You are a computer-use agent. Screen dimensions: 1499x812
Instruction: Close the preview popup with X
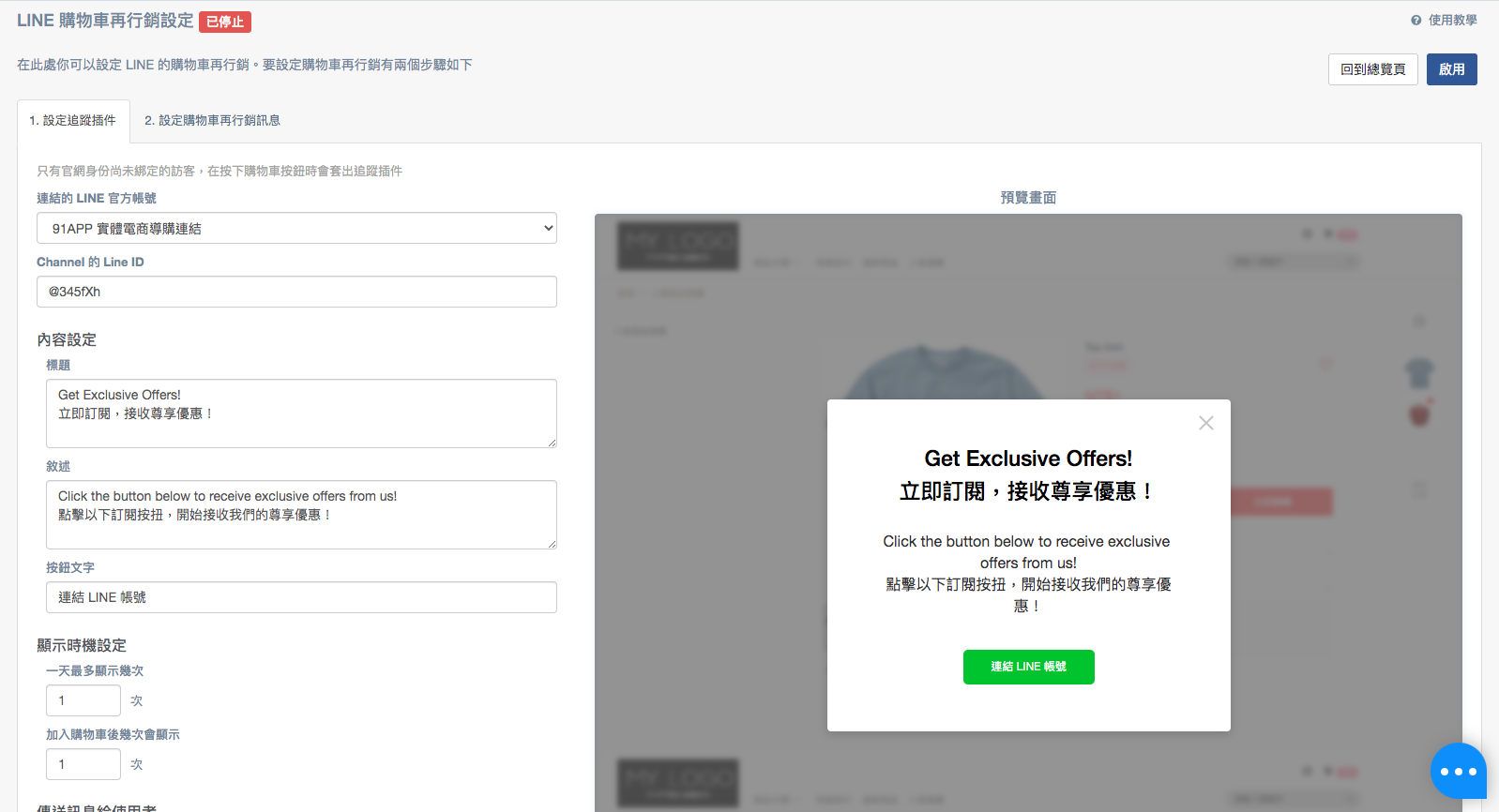tap(1206, 423)
